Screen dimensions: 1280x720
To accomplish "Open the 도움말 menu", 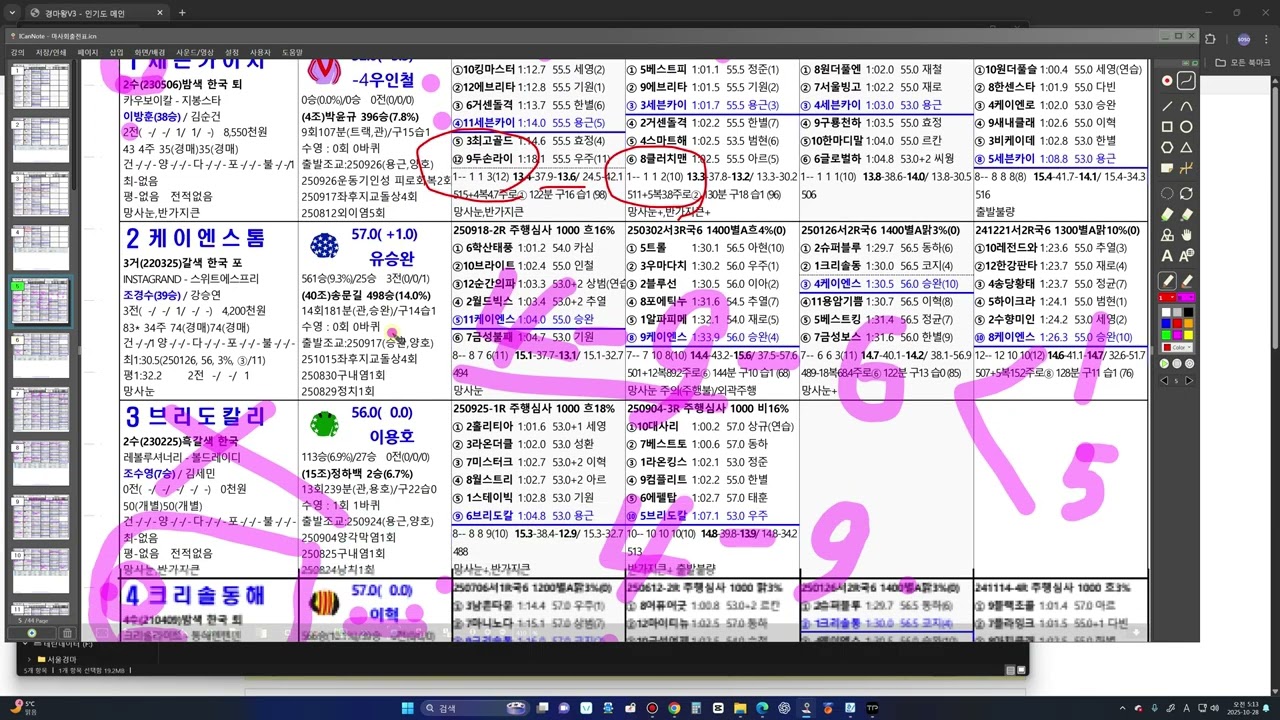I will 292,52.
